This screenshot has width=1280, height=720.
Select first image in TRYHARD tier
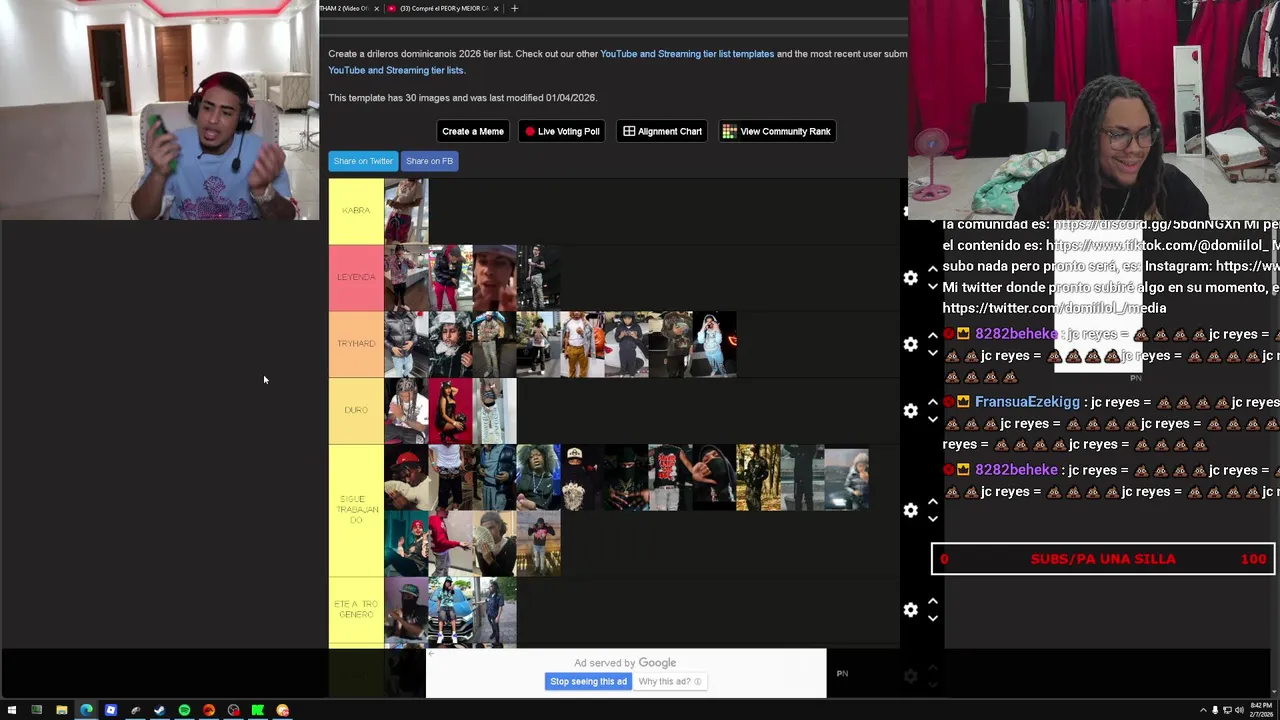click(x=406, y=344)
